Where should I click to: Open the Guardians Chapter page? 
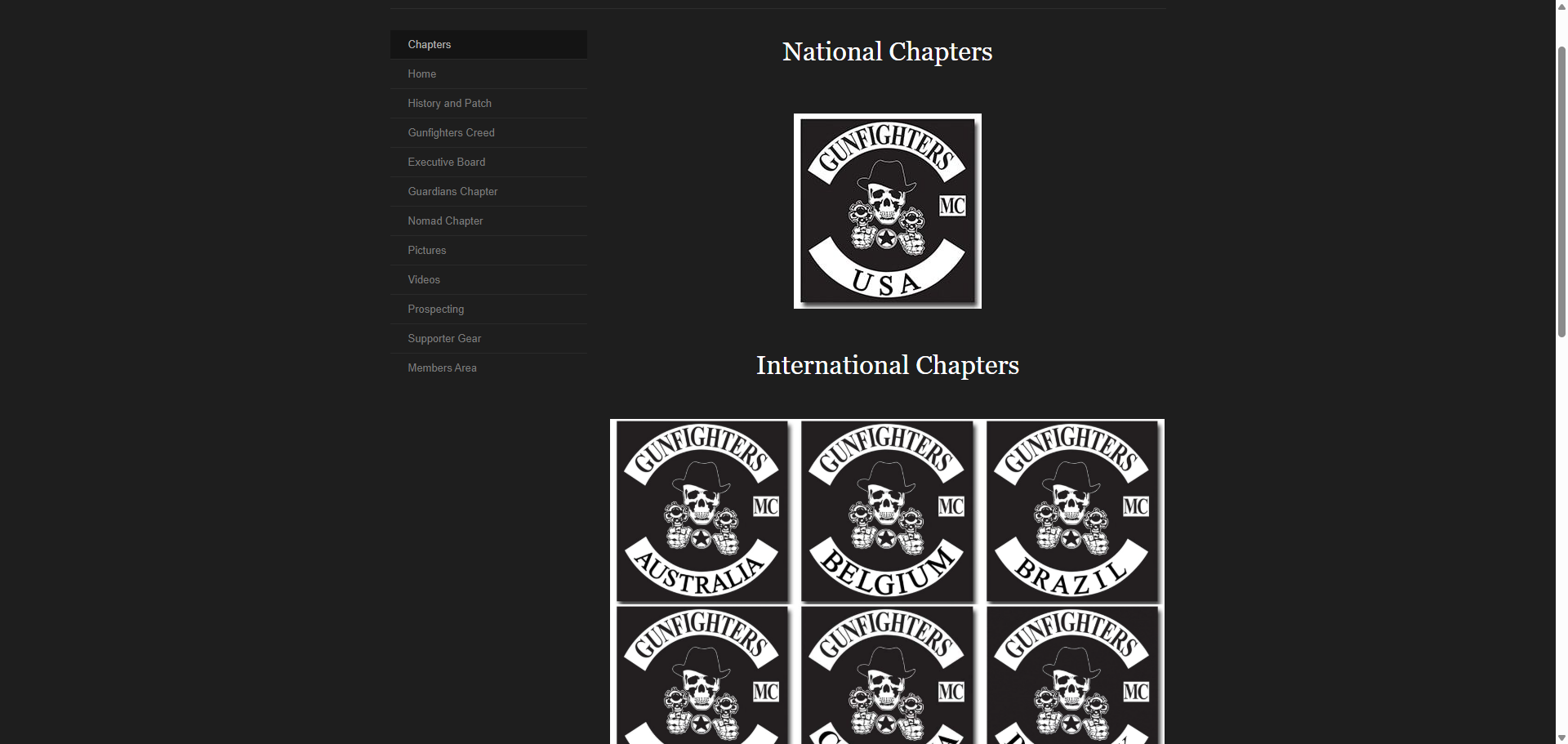click(x=488, y=191)
